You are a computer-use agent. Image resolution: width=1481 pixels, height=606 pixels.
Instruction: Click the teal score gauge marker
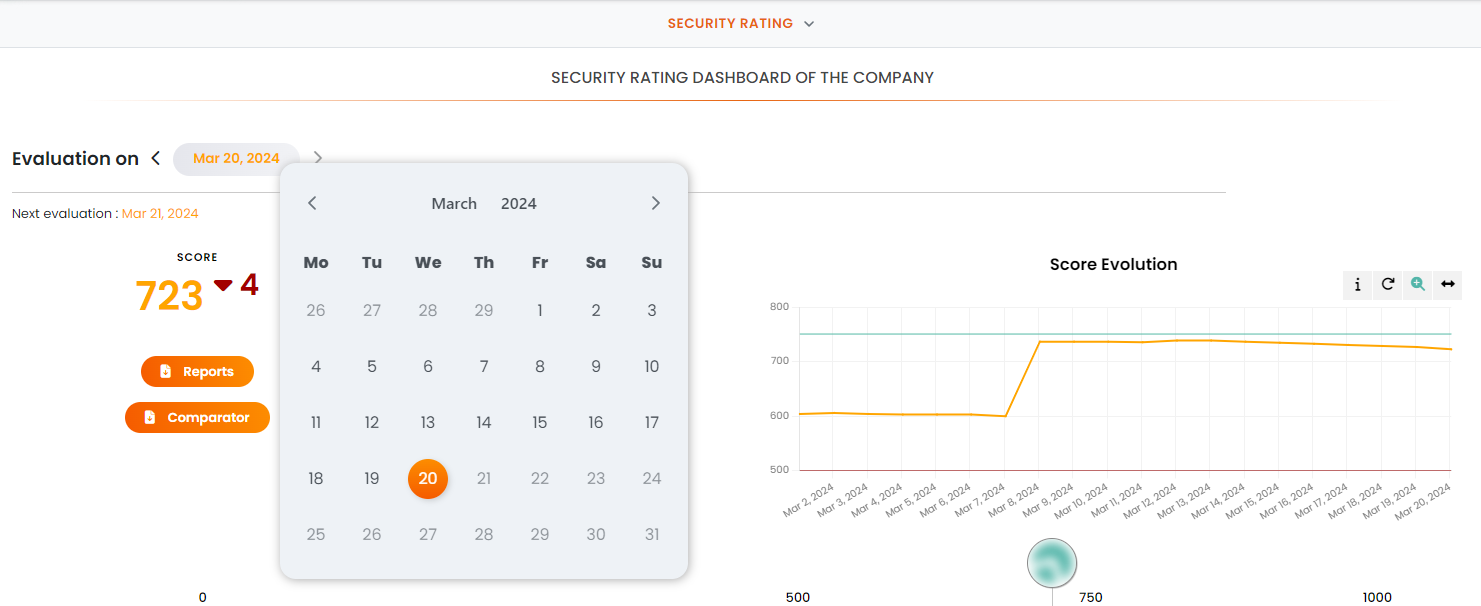tap(1051, 562)
